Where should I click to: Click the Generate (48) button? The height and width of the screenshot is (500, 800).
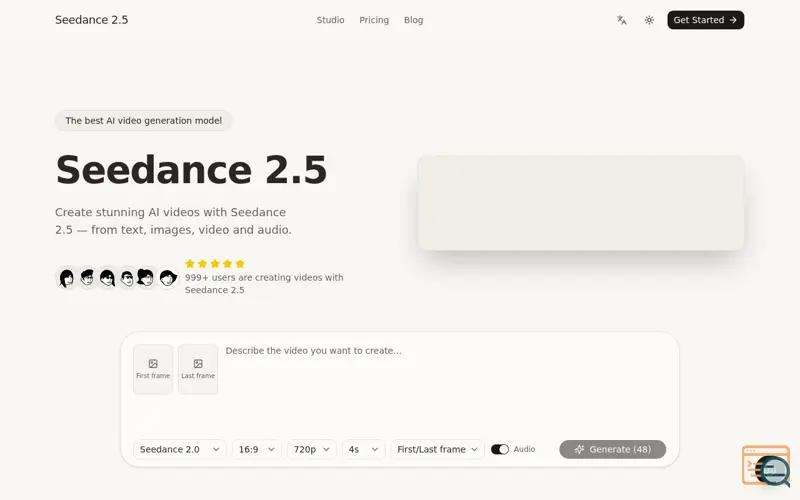coord(612,449)
